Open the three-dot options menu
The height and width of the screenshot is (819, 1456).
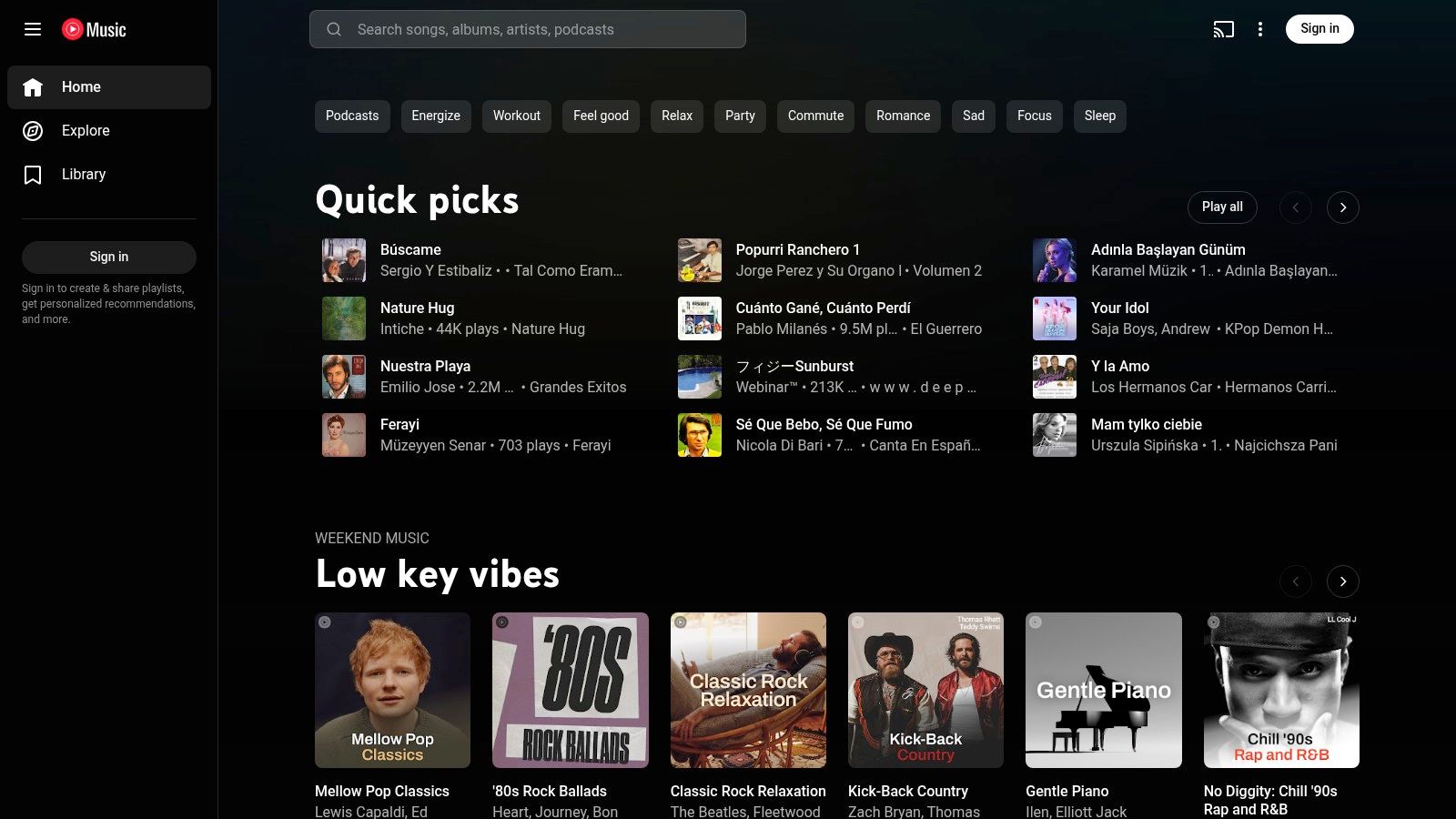pos(1260,29)
